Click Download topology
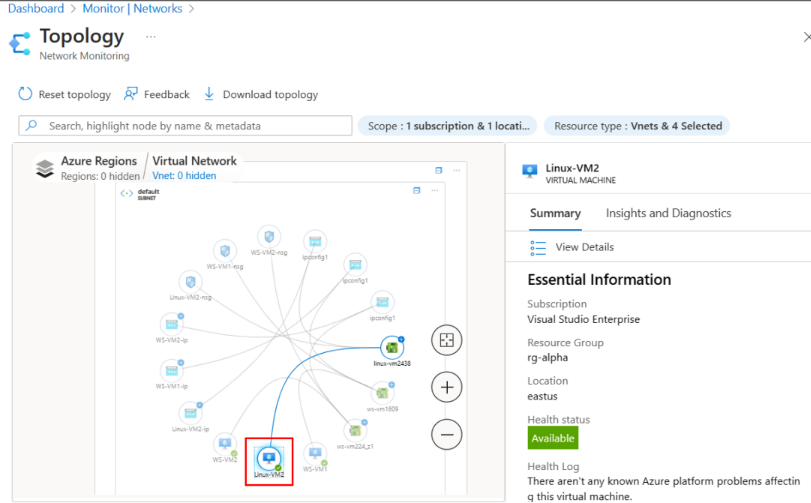811x503 pixels. (x=261, y=94)
